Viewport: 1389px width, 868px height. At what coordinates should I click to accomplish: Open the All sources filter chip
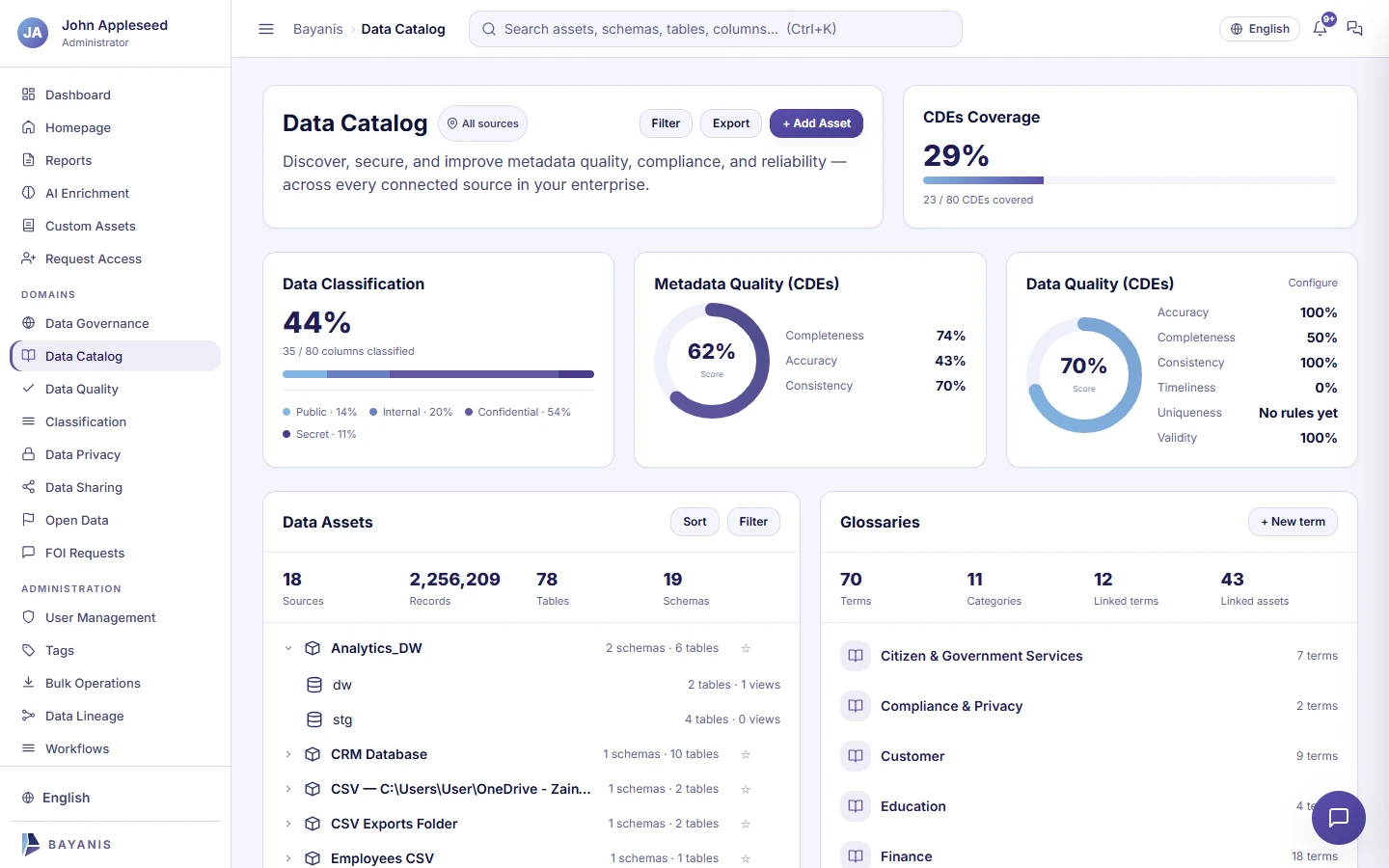[x=482, y=123]
